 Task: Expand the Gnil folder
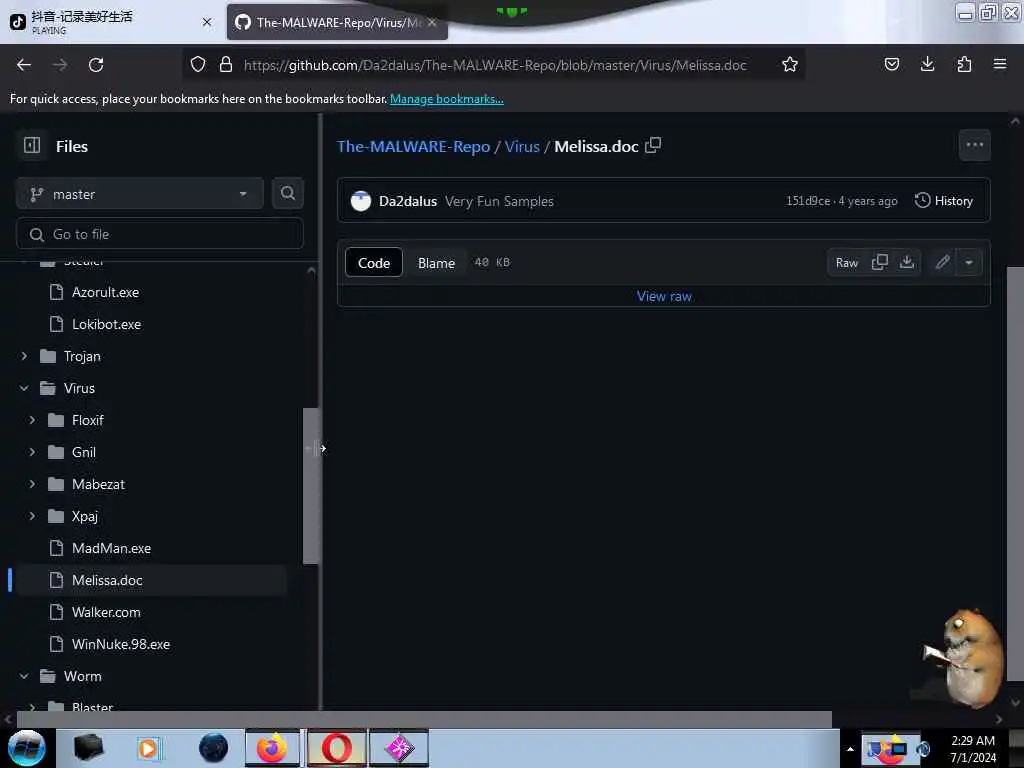(33, 452)
